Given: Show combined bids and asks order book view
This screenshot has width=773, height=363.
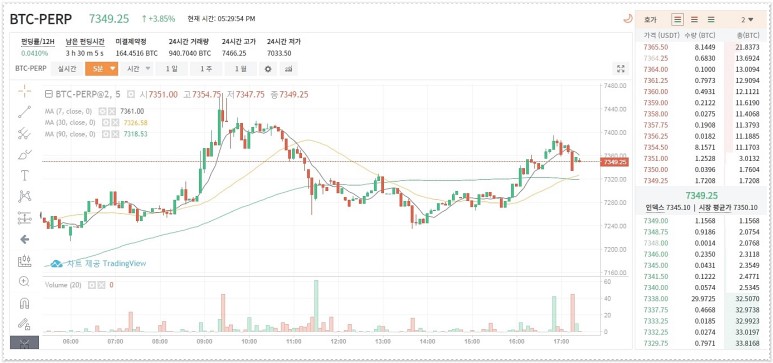Looking at the screenshot, I should (678, 20).
